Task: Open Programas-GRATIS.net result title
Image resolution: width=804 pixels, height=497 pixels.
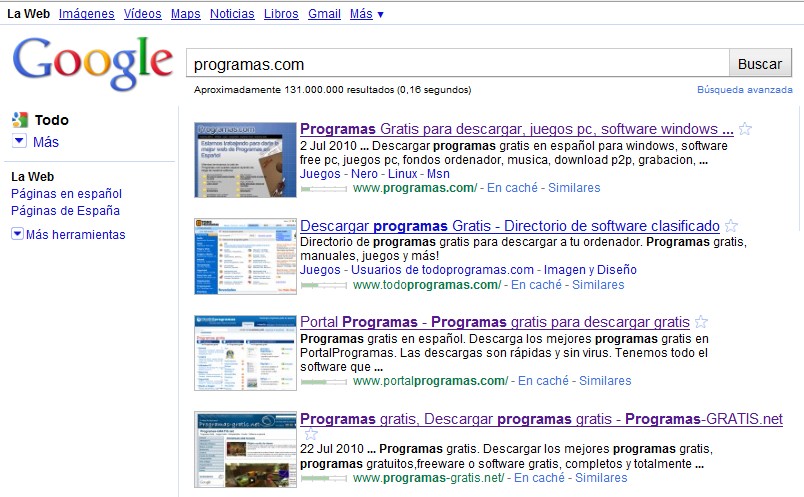Action: 541,419
